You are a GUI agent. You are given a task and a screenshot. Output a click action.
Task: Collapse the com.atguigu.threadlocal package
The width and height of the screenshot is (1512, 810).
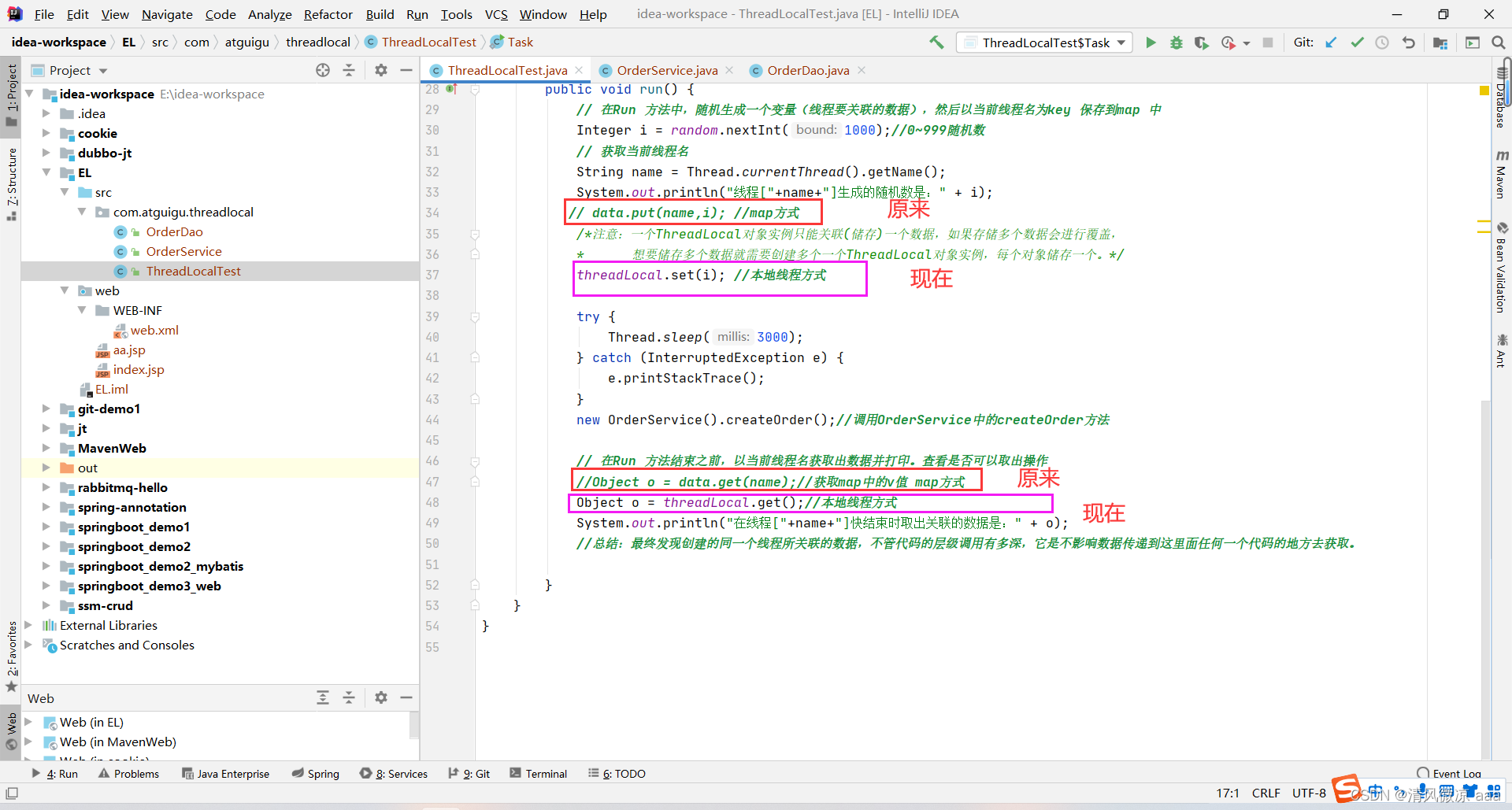[82, 212]
